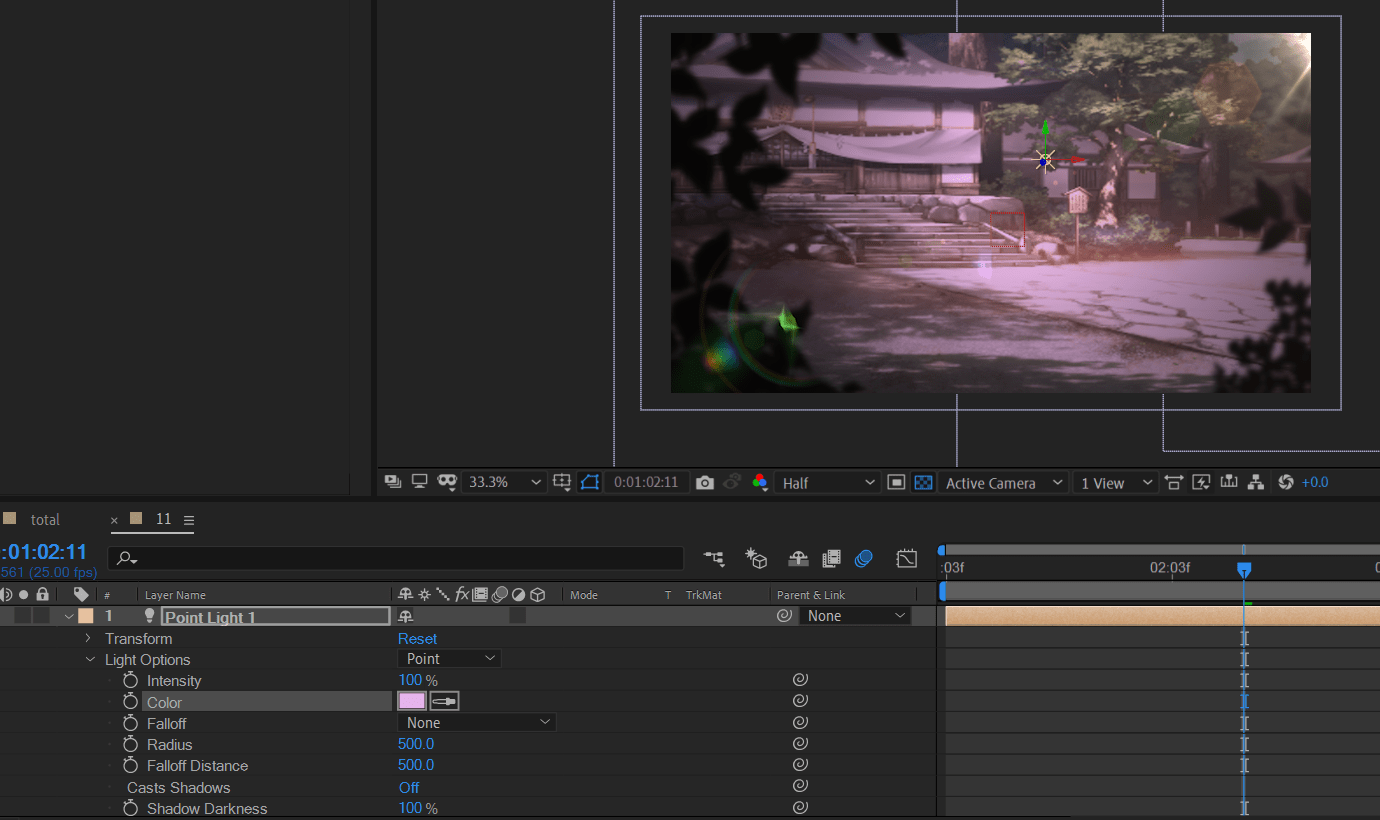Screen dimensions: 1380x820
Task: Toggle Draft 3D icon in timeline
Action: 757,559
